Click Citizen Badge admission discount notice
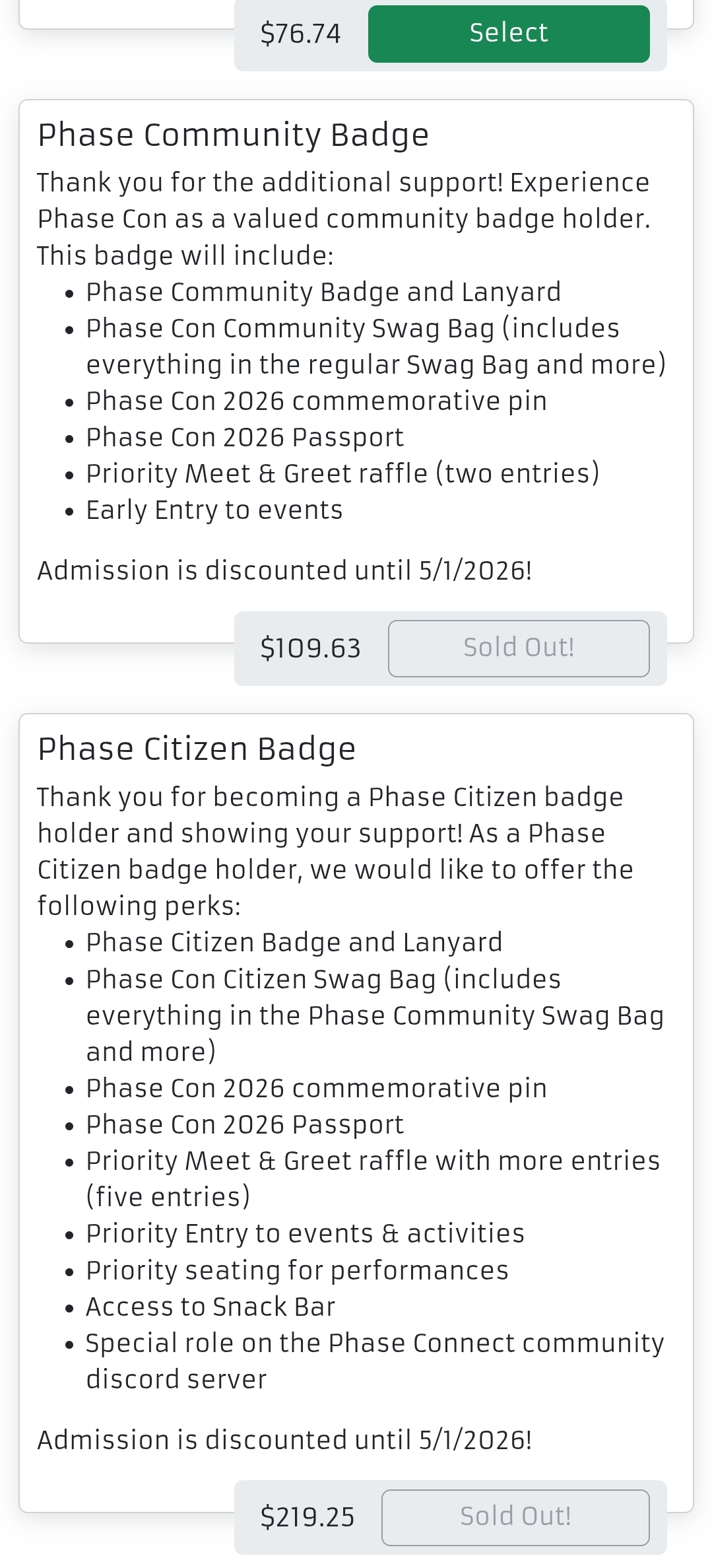Image resolution: width=712 pixels, height=1568 pixels. tap(284, 1440)
